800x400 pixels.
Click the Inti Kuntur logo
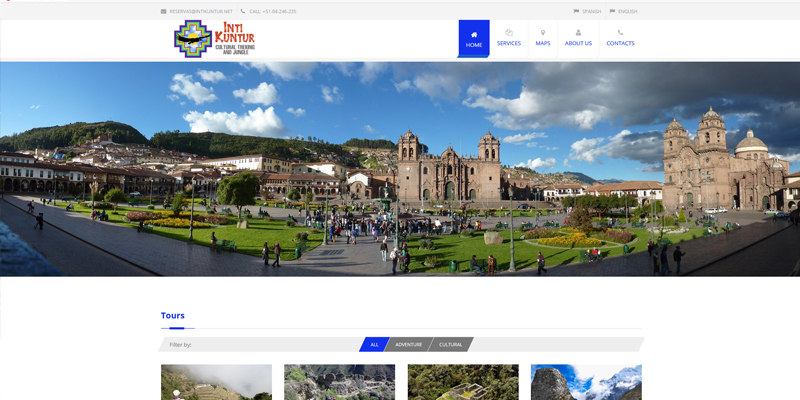(x=214, y=39)
